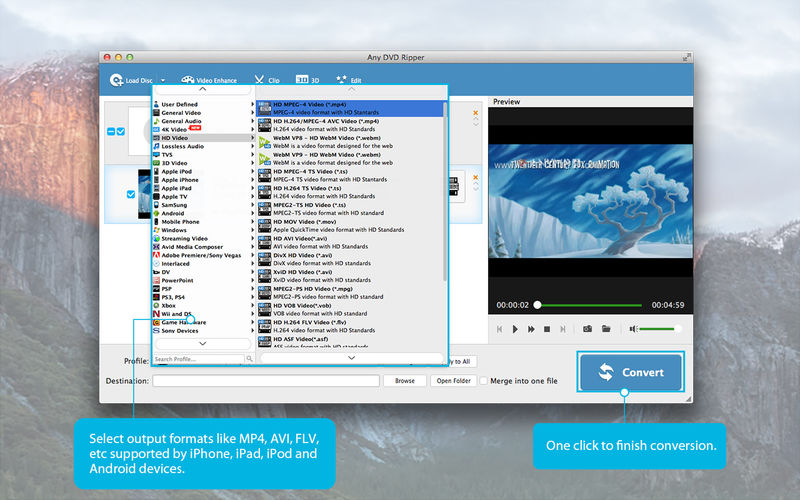The image size is (800, 500).
Task: Click the TVS category icon
Action: [x=157, y=155]
